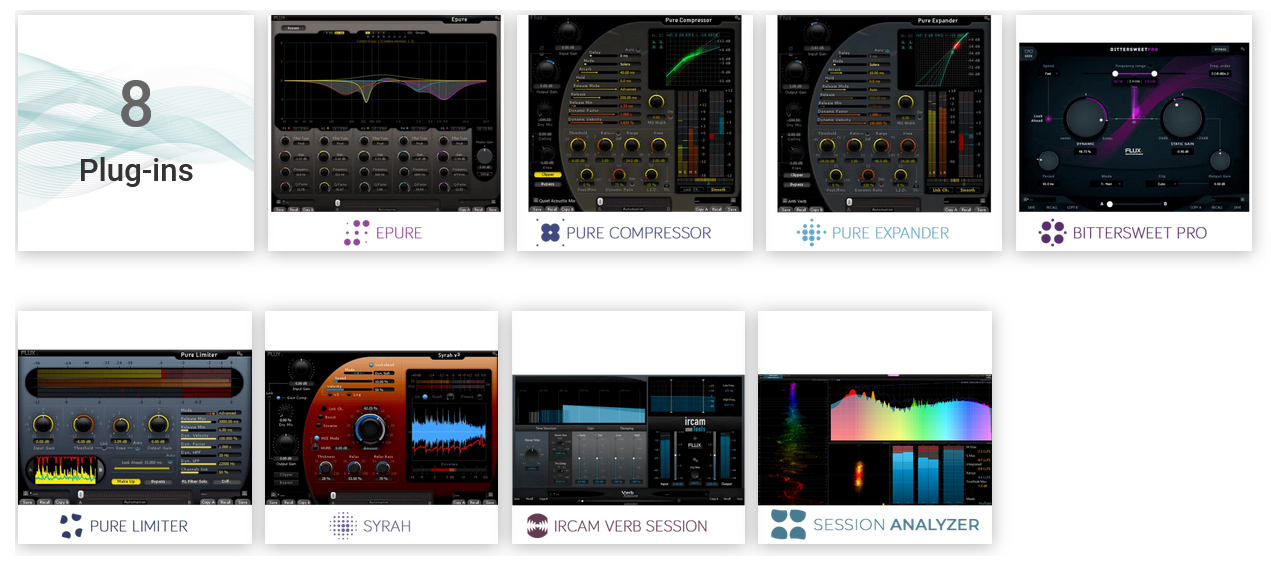The image size is (1271, 572).
Task: Click the Ircam Verb Session round logo icon
Action: click(x=538, y=526)
